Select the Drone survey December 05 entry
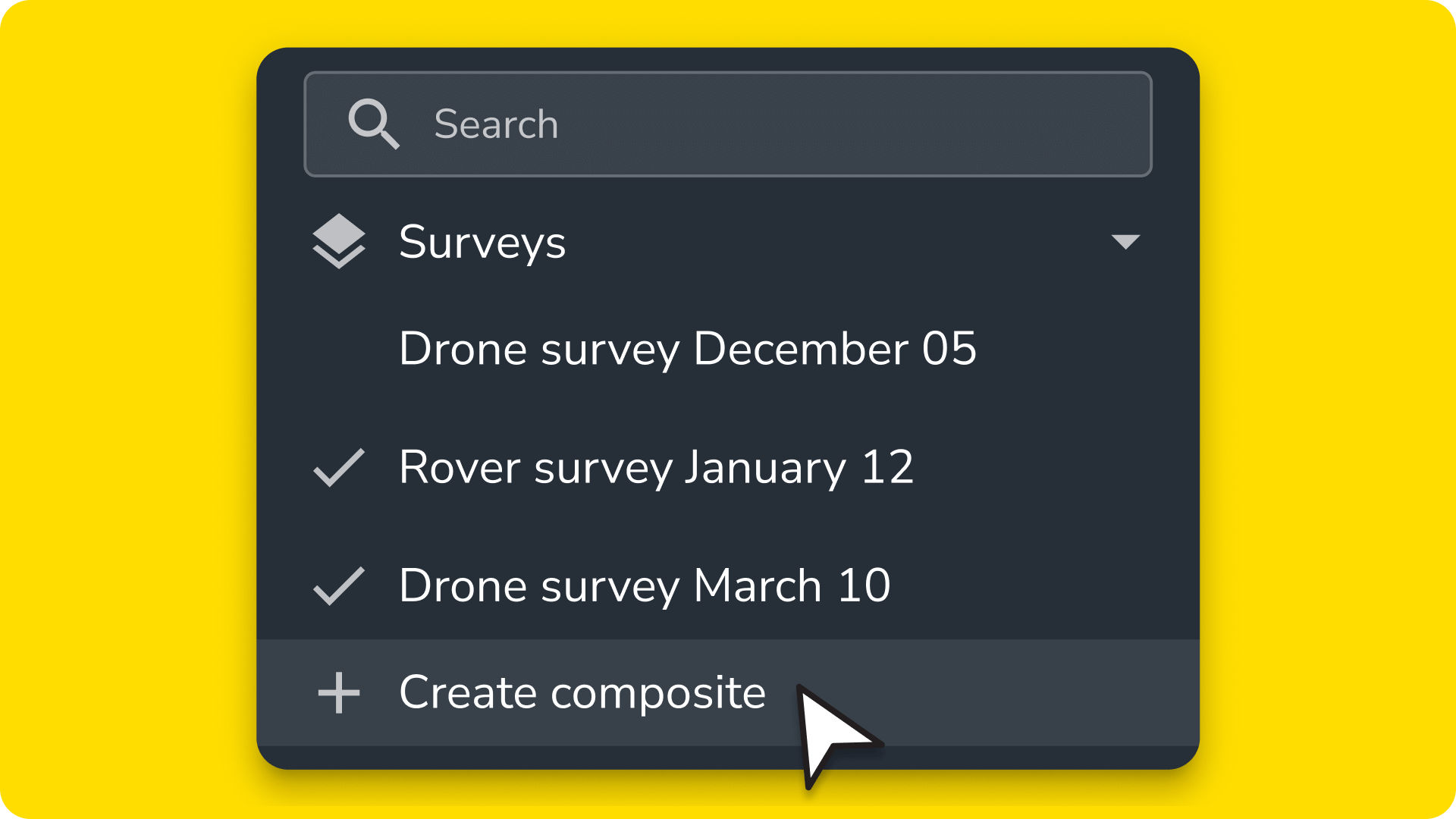This screenshot has width=1456, height=819. click(688, 350)
